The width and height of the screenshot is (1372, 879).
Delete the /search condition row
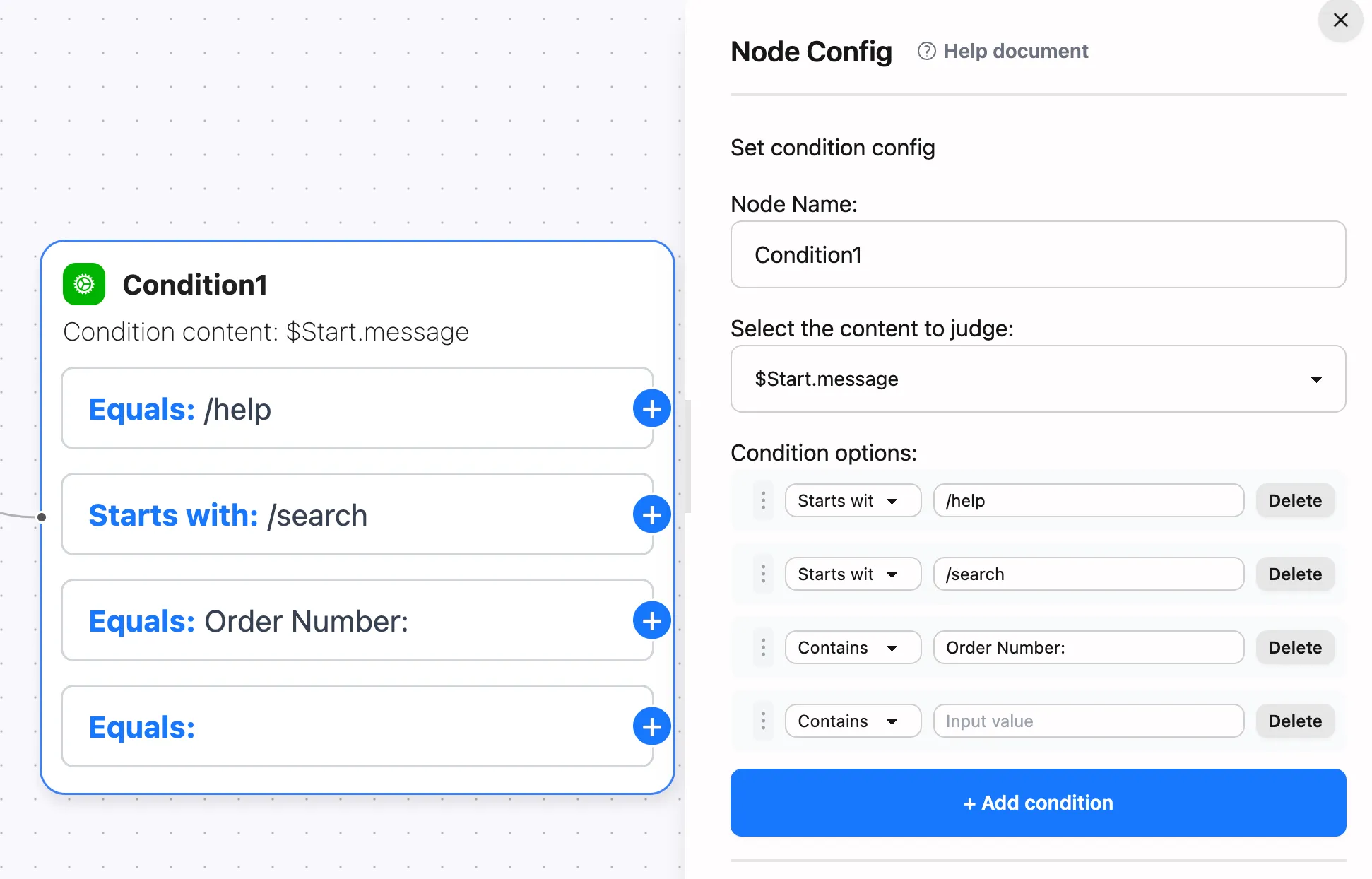(1294, 574)
